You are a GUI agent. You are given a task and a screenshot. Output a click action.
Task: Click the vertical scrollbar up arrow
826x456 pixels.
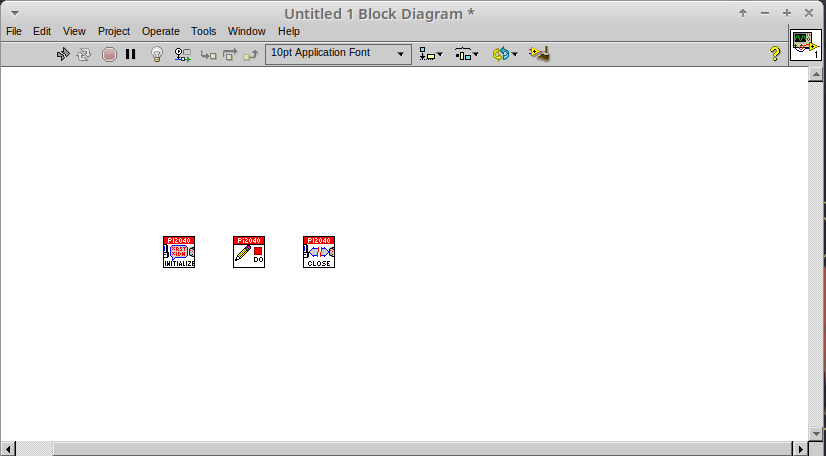[x=816, y=74]
